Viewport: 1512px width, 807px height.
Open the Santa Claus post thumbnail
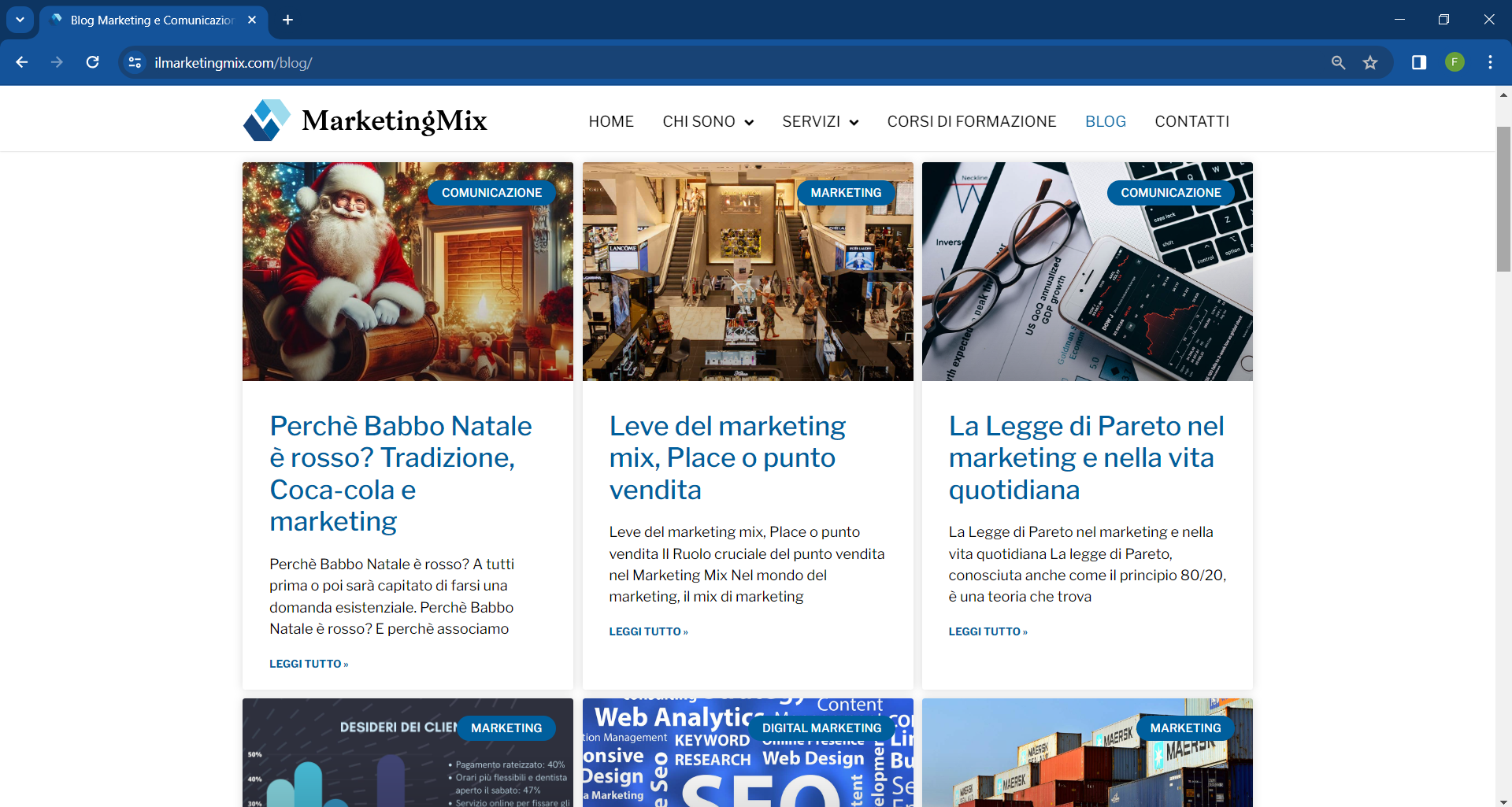click(x=408, y=272)
